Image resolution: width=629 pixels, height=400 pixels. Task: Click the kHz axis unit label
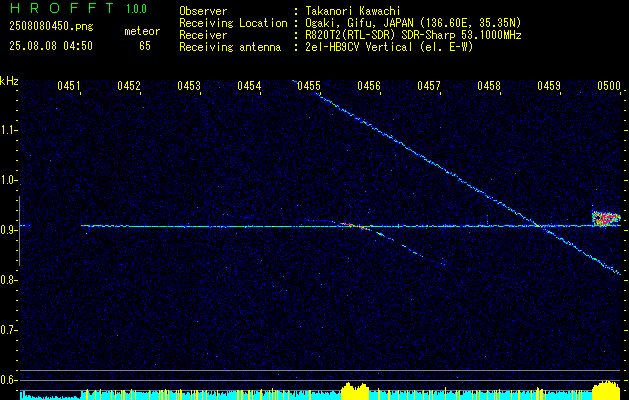click(9, 81)
